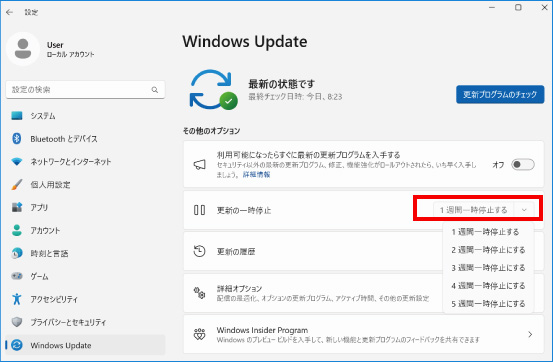Select 3 週間一時停止にする option
553x362 pixels.
point(488,268)
